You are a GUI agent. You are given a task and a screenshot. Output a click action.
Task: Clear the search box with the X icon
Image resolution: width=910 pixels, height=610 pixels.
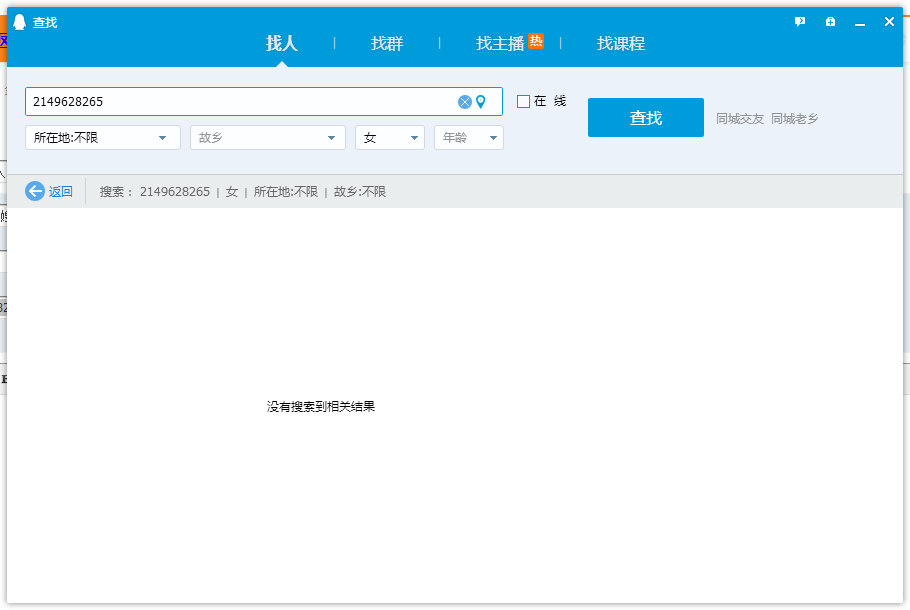[464, 102]
